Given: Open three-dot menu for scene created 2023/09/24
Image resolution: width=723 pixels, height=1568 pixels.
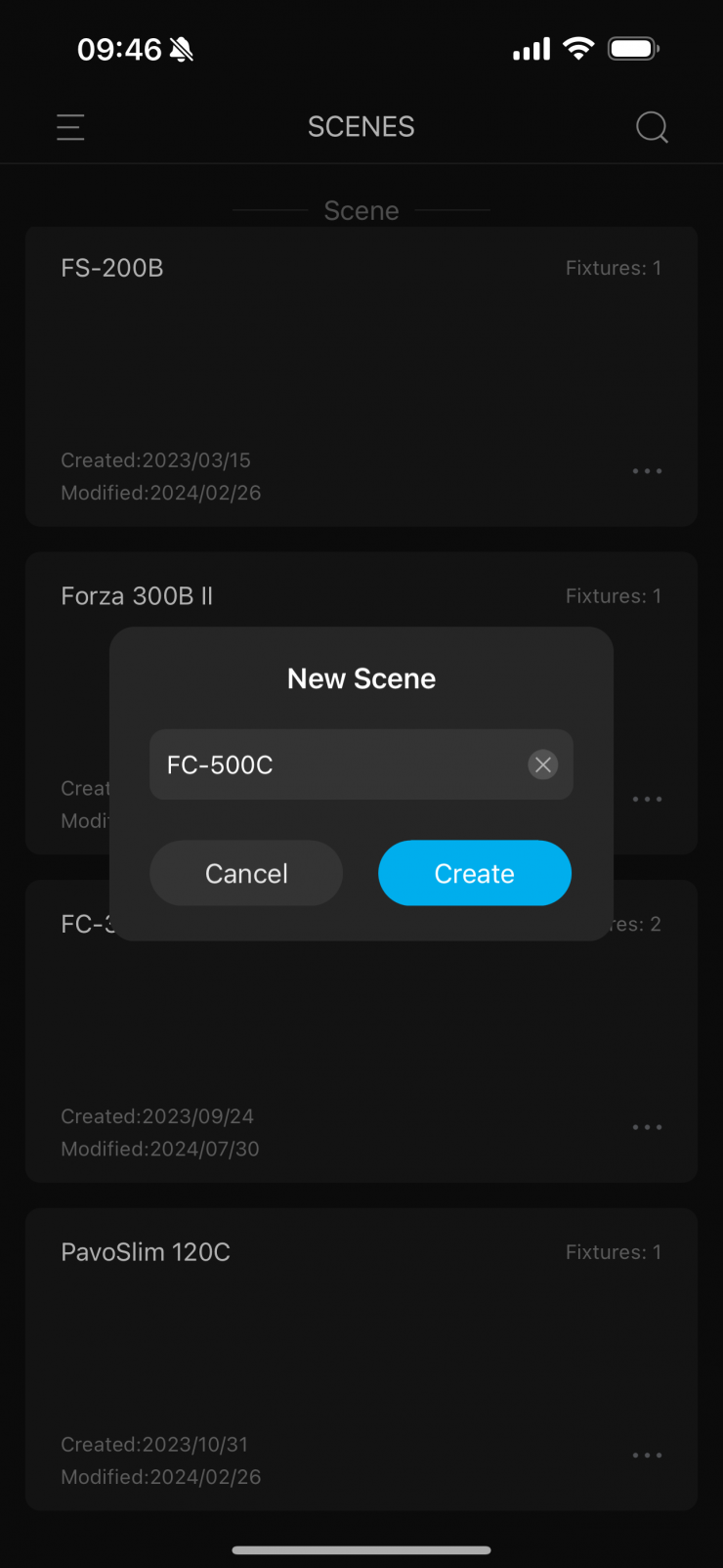Looking at the screenshot, I should pyautogui.click(x=647, y=1127).
